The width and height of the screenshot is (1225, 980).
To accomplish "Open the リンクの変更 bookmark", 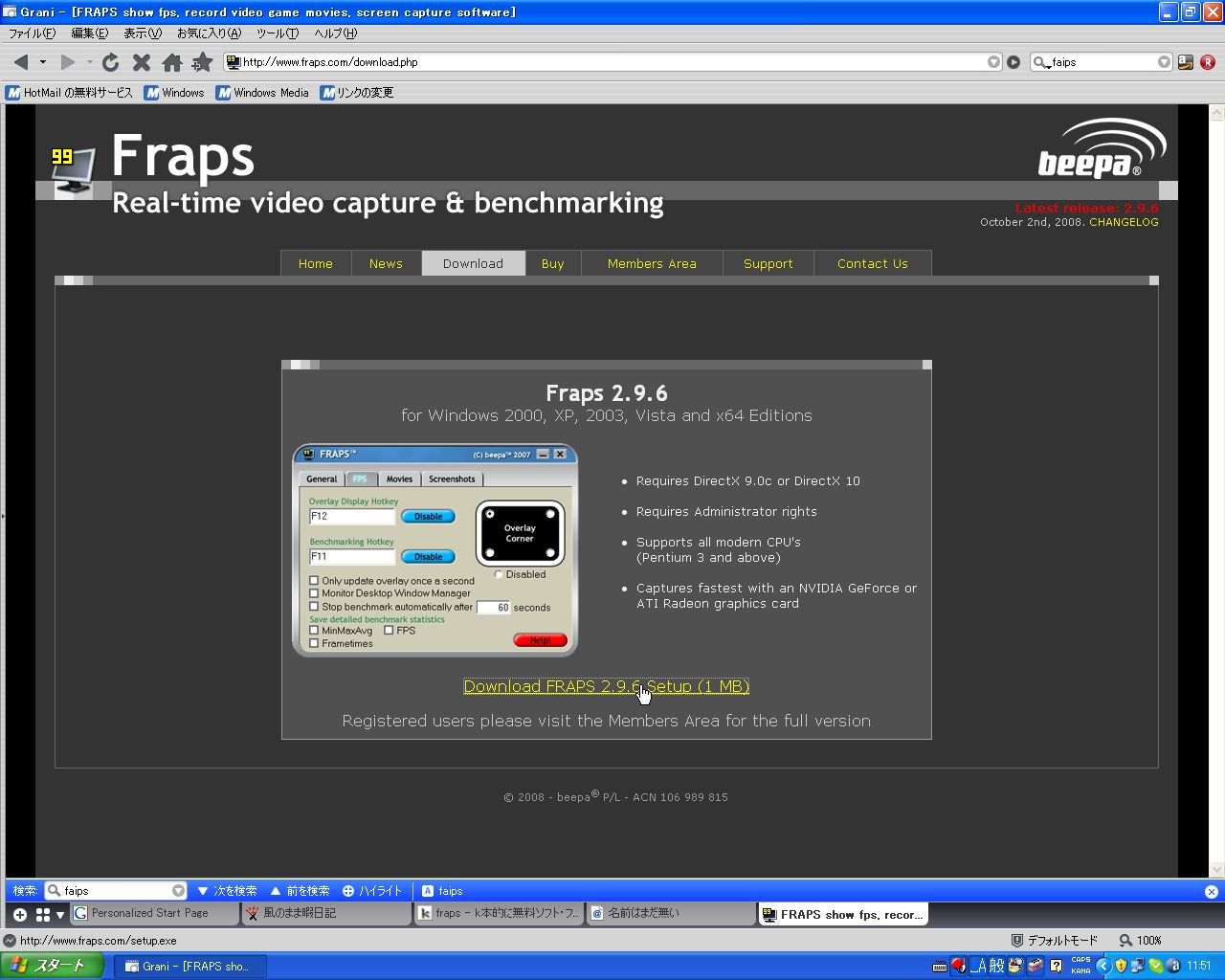I will (357, 93).
